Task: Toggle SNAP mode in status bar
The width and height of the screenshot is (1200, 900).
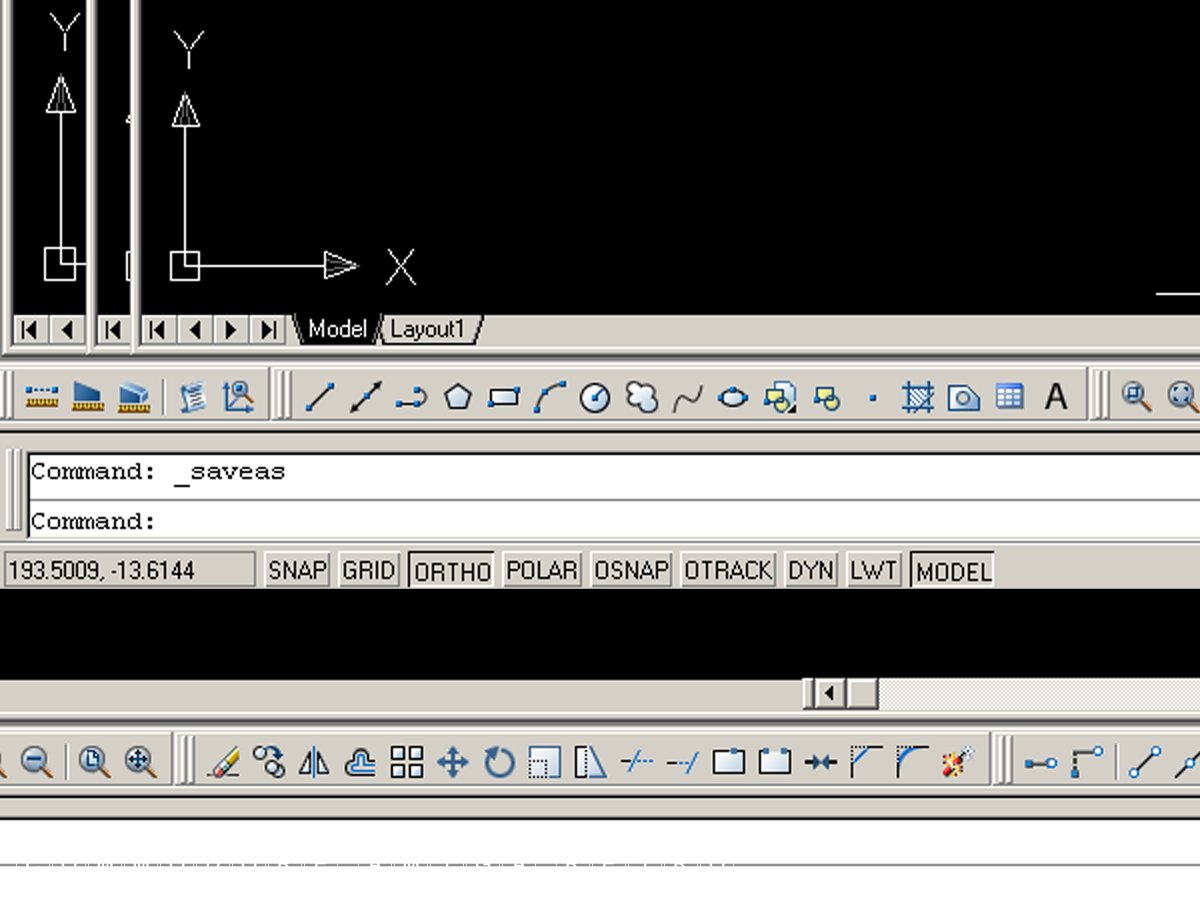Action: pos(297,570)
